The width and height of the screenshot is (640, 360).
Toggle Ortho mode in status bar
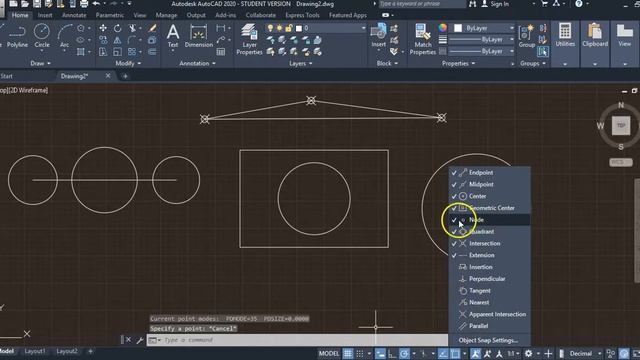tap(392, 353)
